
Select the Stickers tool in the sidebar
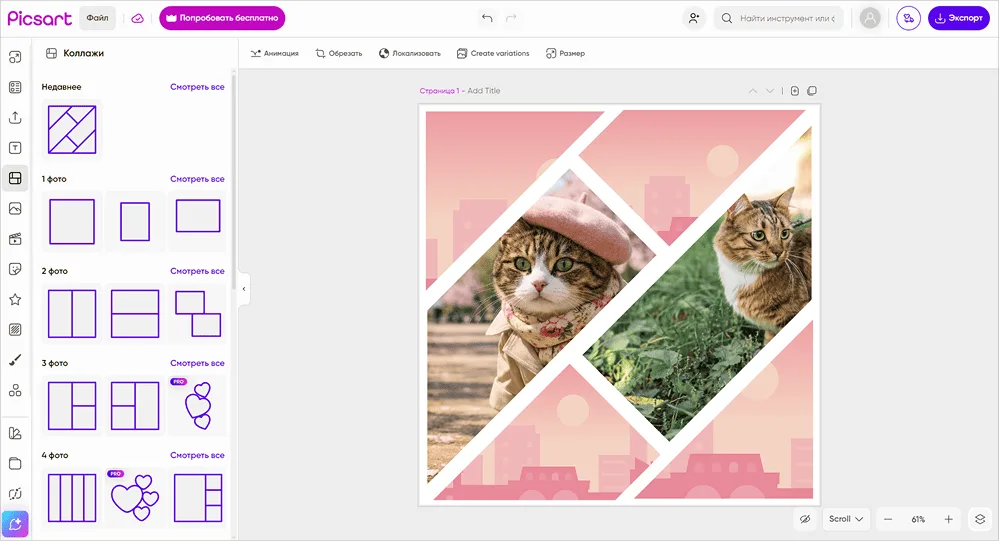coord(15,269)
